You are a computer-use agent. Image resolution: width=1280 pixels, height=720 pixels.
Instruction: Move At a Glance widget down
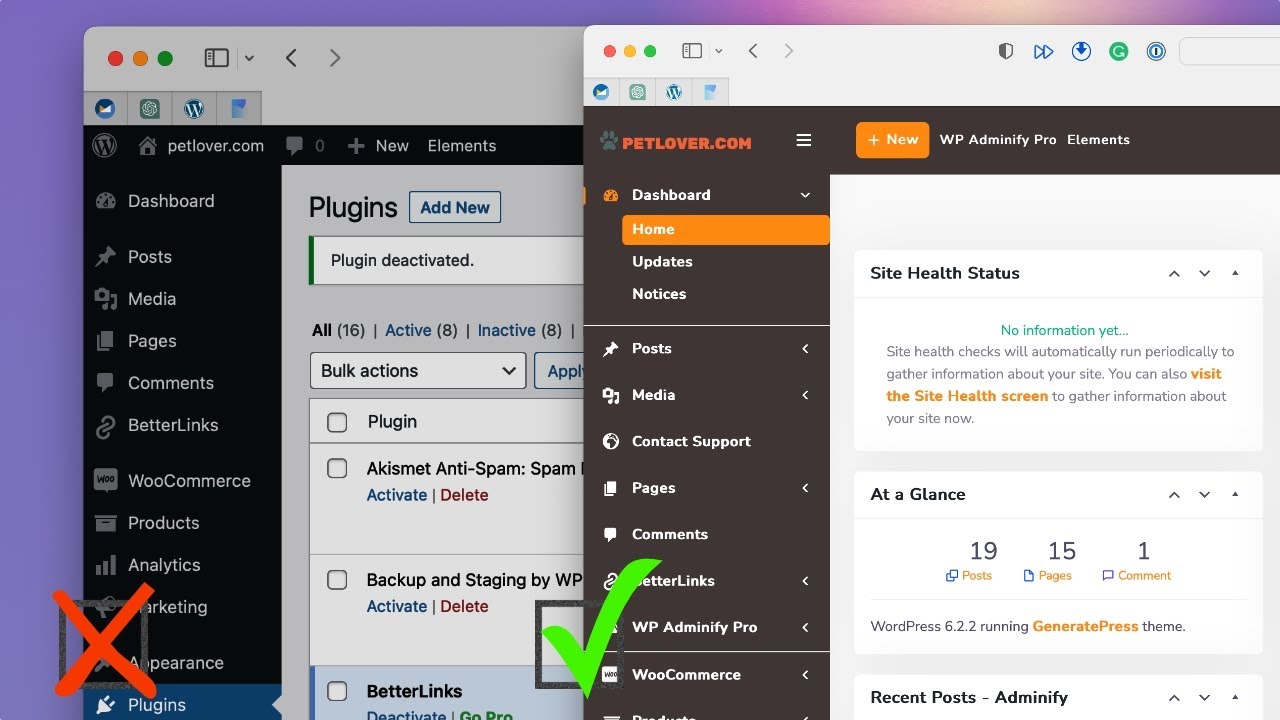click(1205, 494)
